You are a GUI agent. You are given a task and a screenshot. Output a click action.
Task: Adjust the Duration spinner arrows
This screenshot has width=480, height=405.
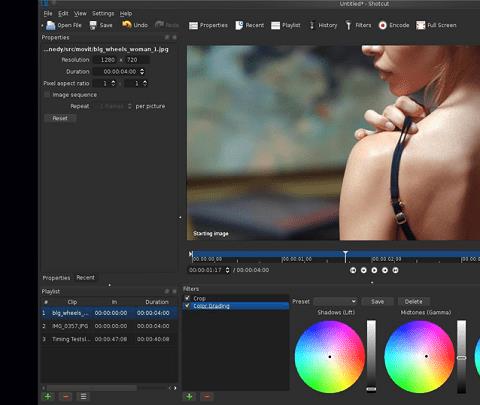[142, 71]
